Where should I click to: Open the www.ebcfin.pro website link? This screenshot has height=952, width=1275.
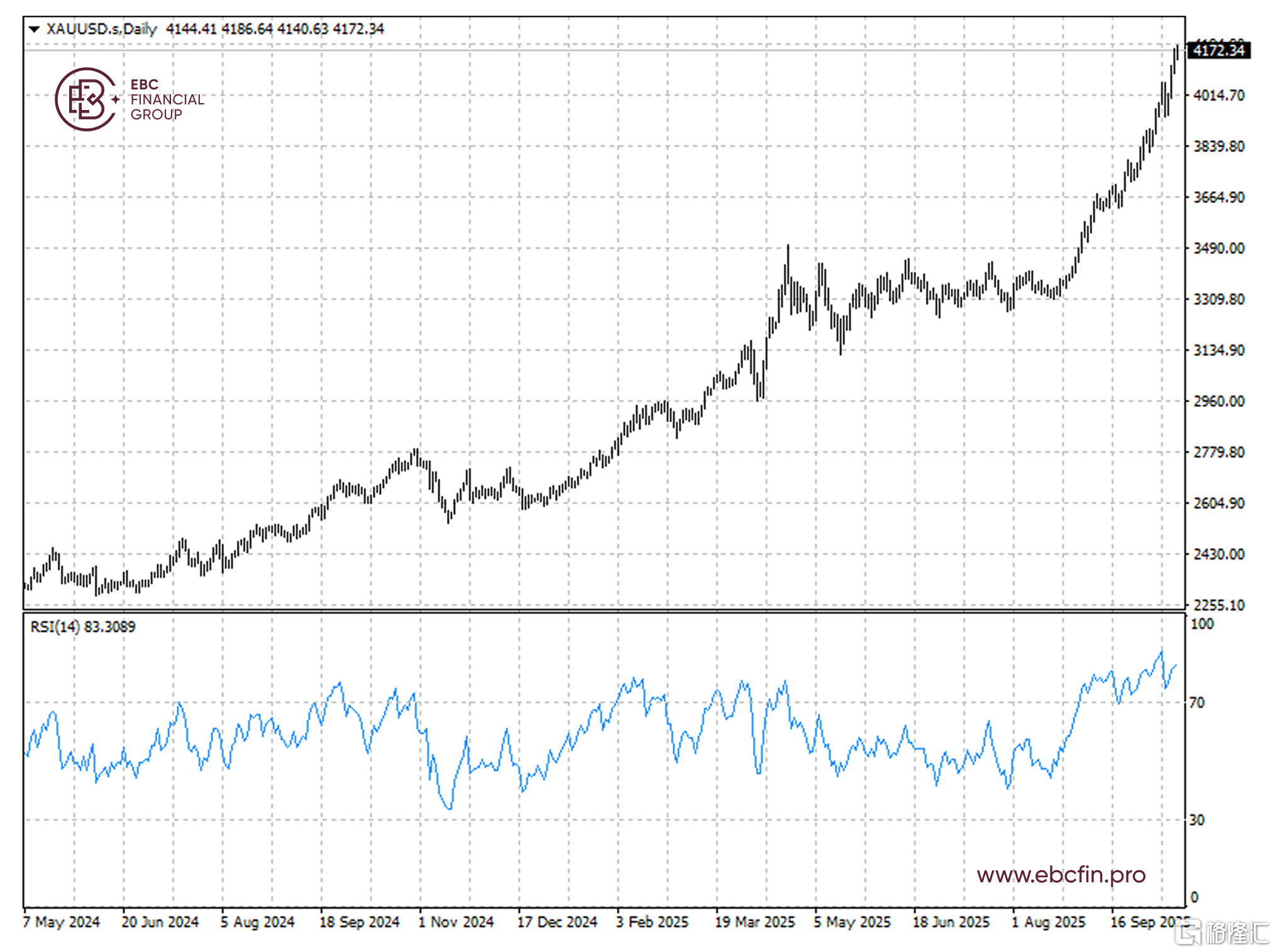pos(1061,875)
